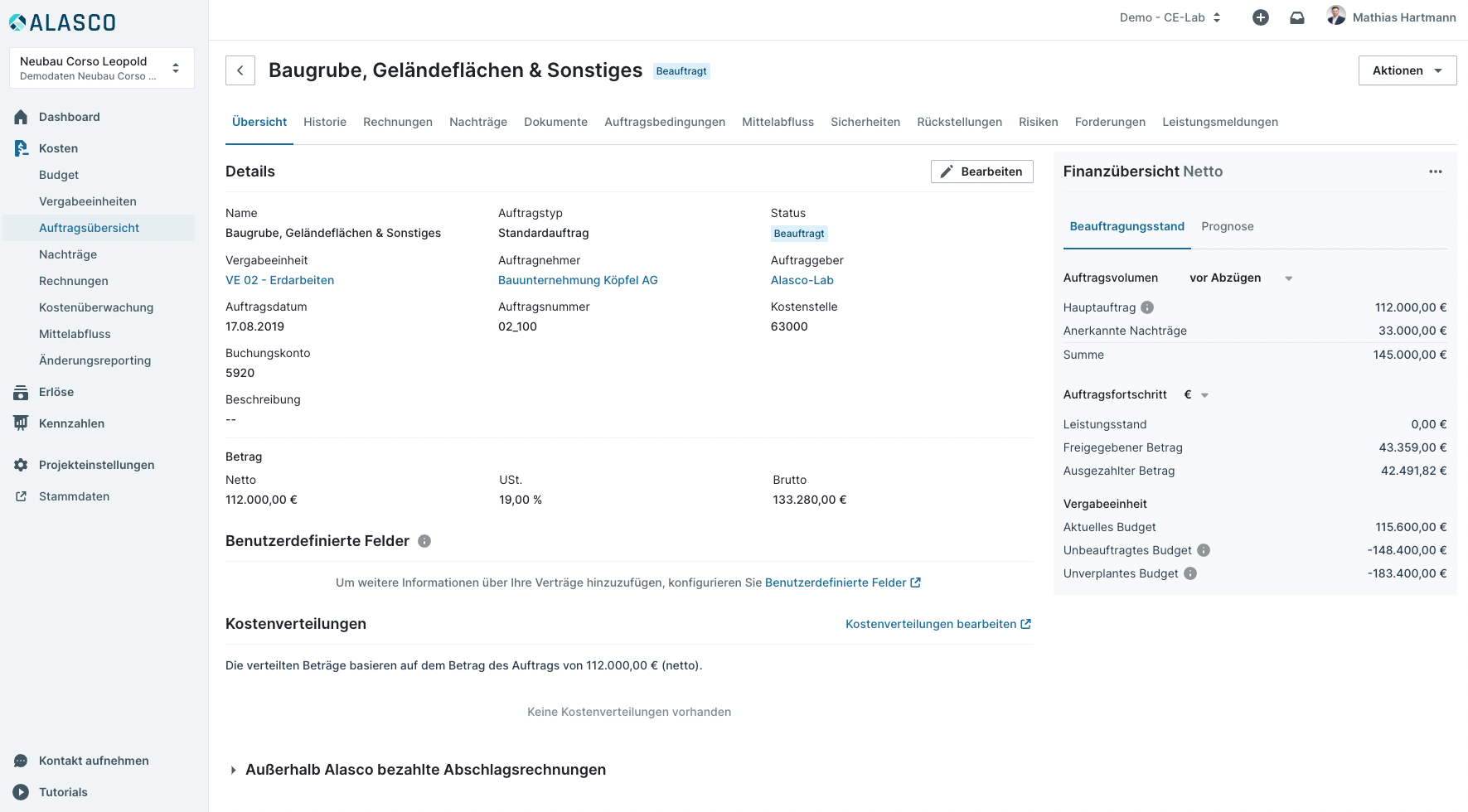Open the three-dot menu in Finanzübersicht
This screenshot has height=812, width=1468.
pyautogui.click(x=1435, y=172)
